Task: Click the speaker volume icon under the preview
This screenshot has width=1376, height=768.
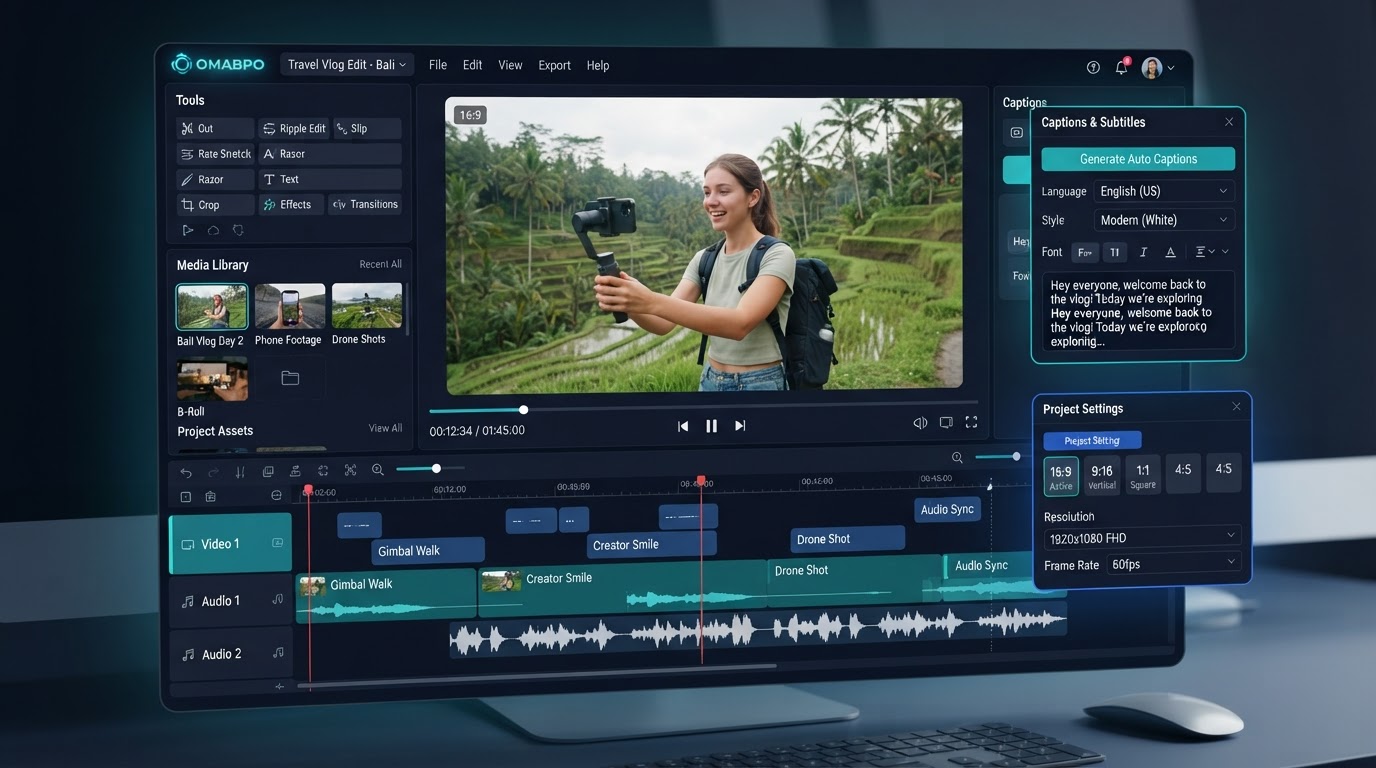Action: coord(920,423)
